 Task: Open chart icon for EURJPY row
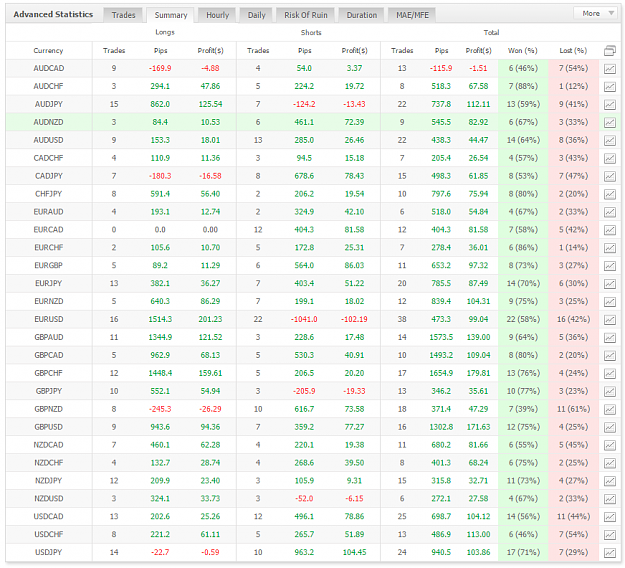(x=609, y=284)
